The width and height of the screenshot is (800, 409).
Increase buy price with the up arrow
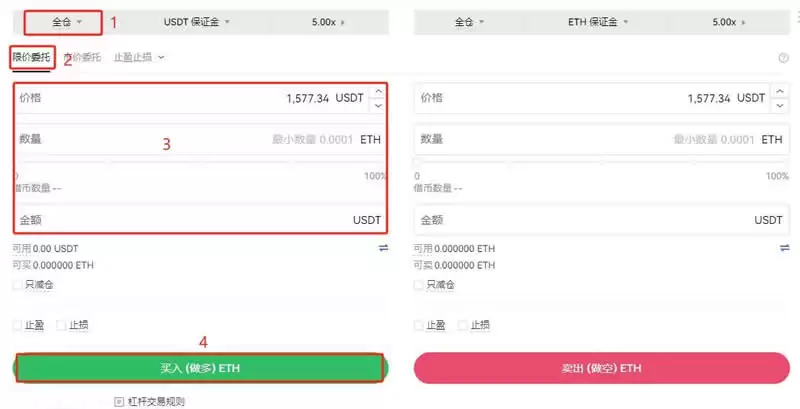[x=377, y=92]
